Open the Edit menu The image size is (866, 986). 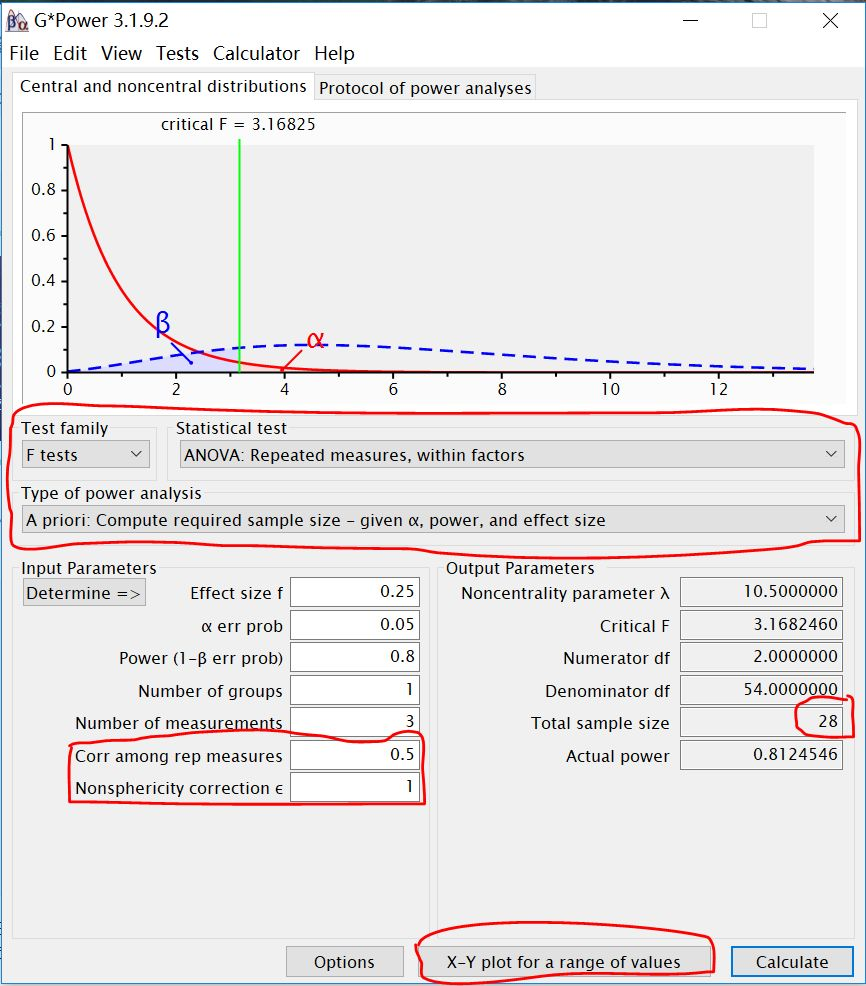(70, 53)
